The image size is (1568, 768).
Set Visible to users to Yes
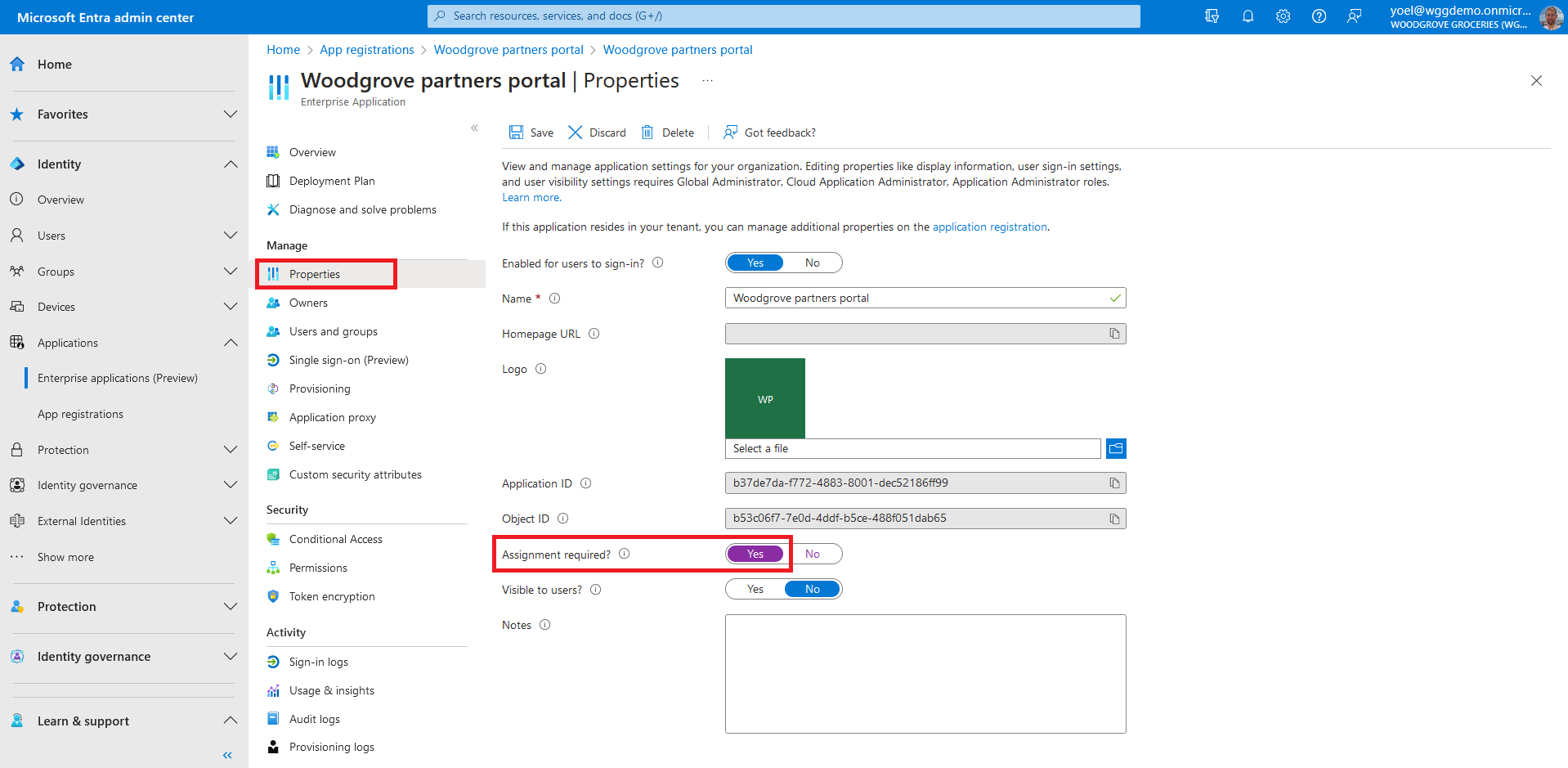coord(755,589)
